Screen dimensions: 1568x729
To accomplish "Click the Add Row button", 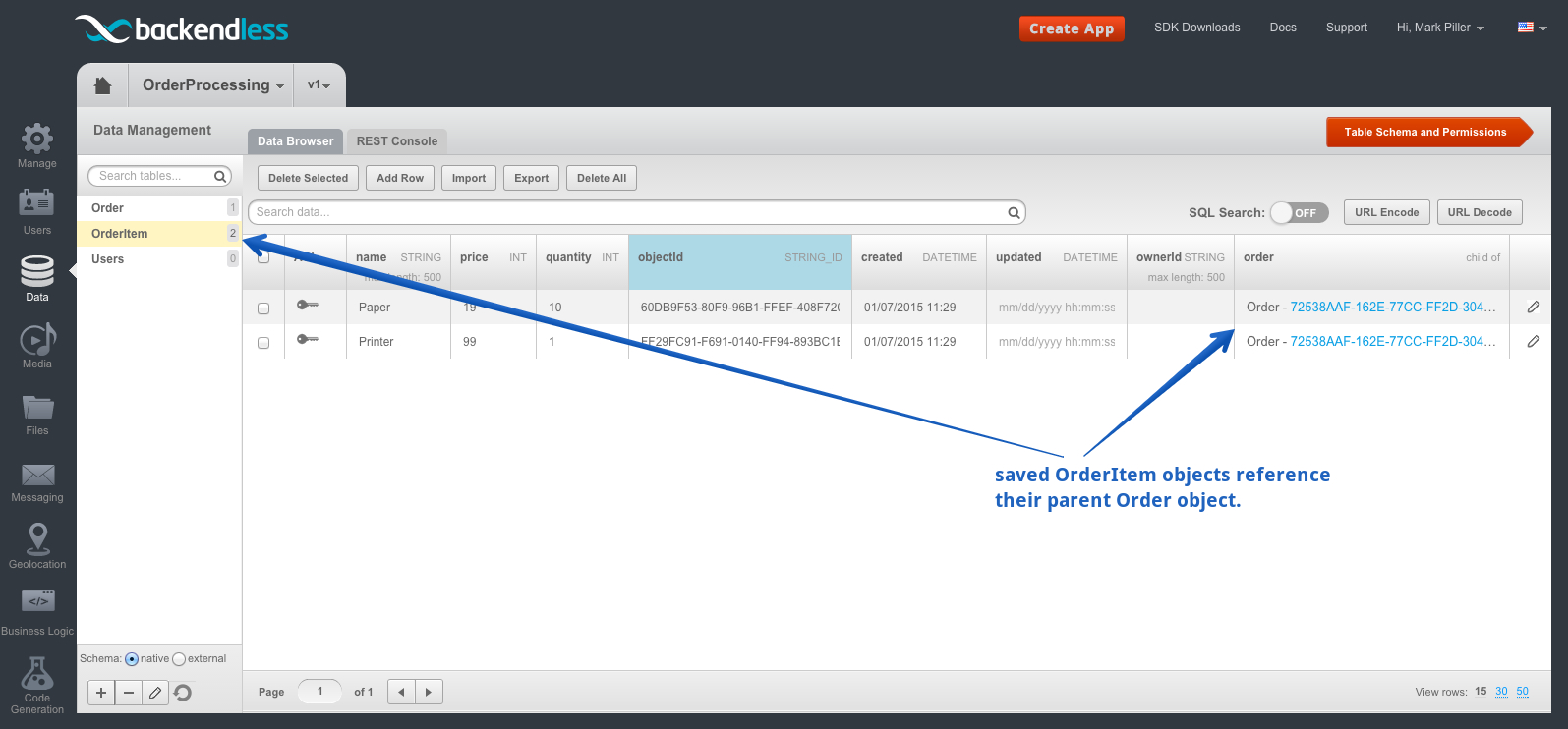I will tap(400, 178).
